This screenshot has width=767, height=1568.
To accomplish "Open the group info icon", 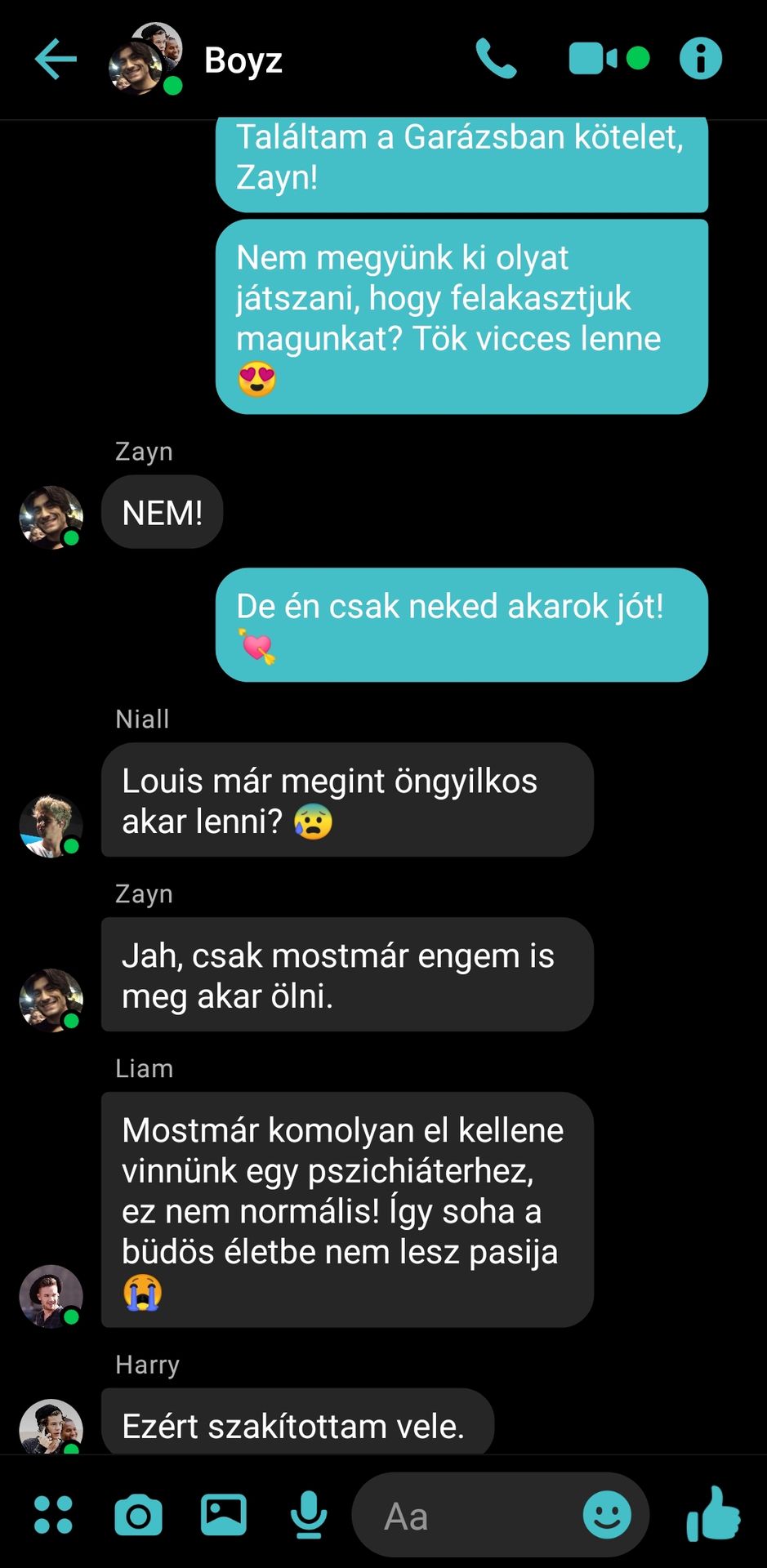I will tap(701, 59).
